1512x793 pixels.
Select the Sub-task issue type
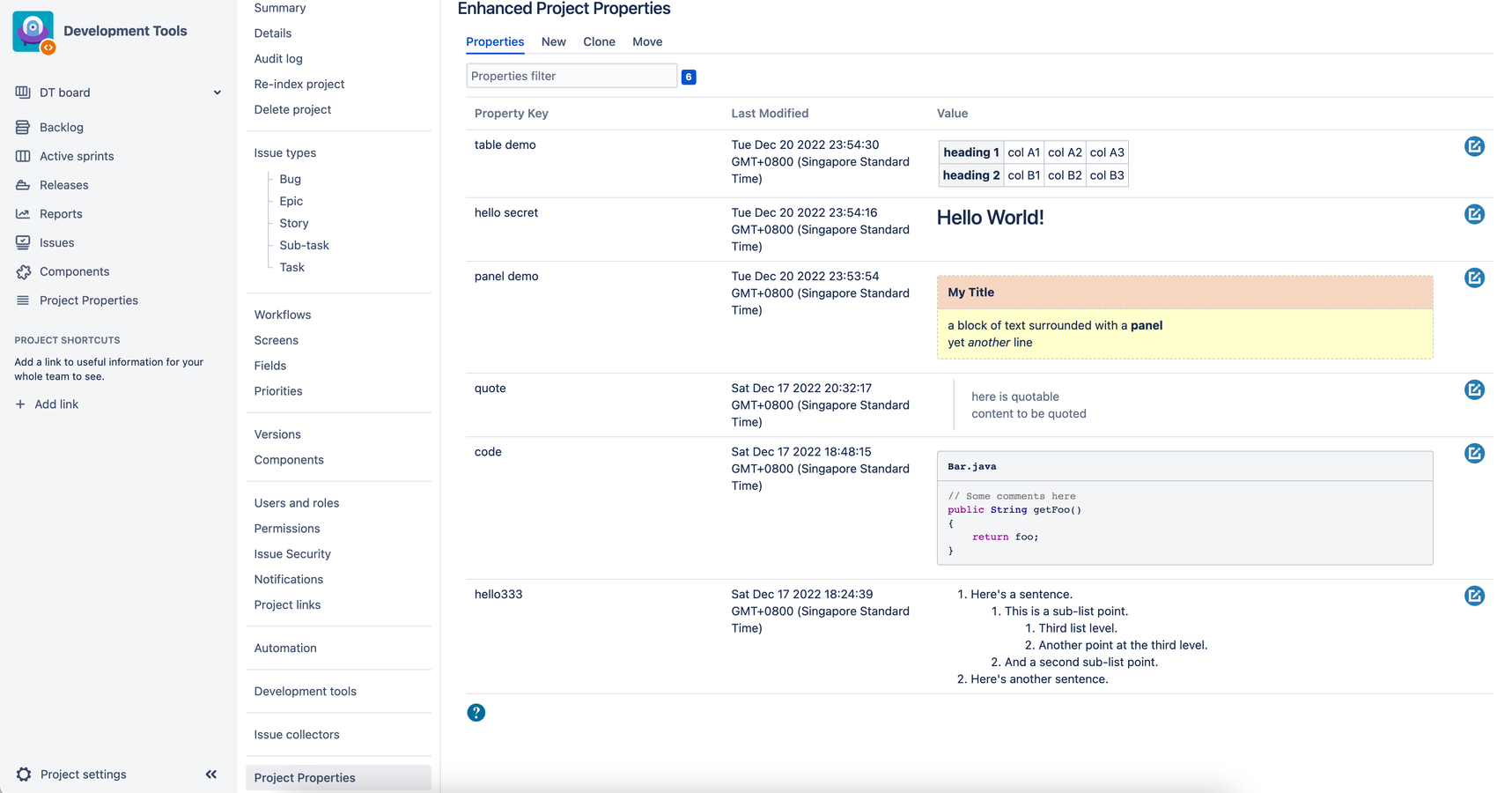pos(305,245)
